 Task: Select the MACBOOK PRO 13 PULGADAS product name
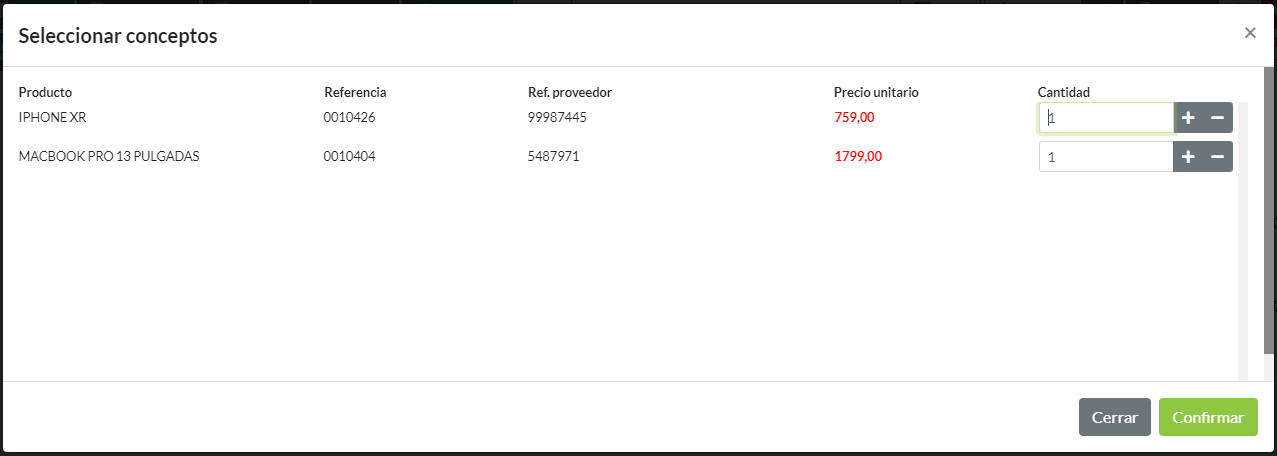(109, 156)
